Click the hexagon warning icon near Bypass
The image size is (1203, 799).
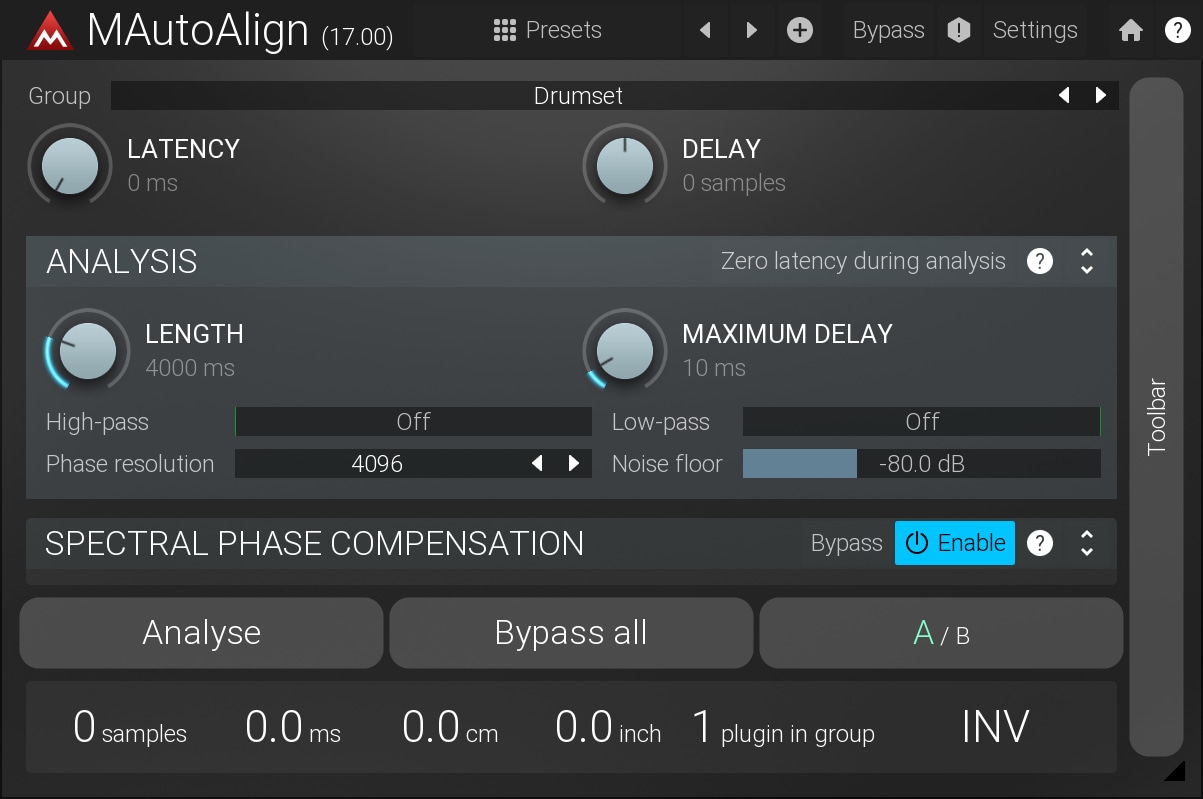pyautogui.click(x=958, y=31)
